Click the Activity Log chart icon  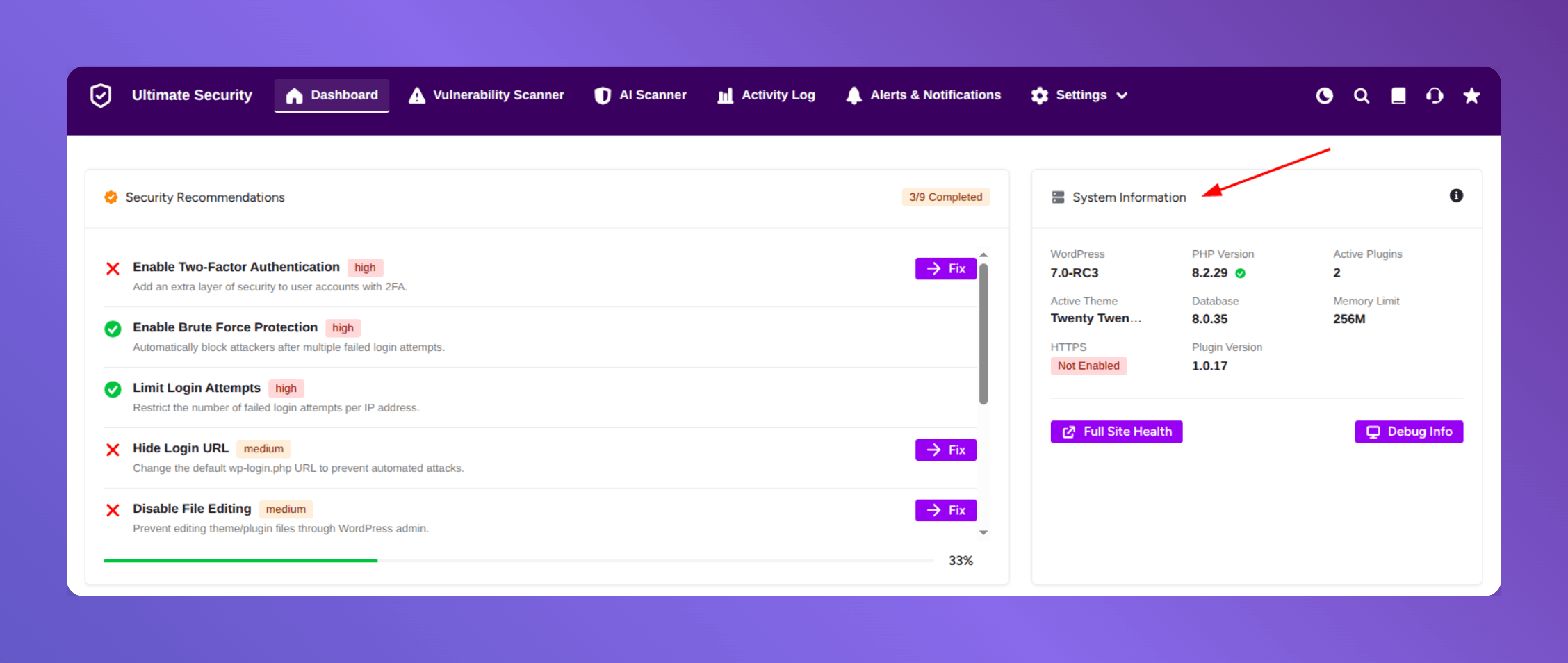pyautogui.click(x=725, y=96)
